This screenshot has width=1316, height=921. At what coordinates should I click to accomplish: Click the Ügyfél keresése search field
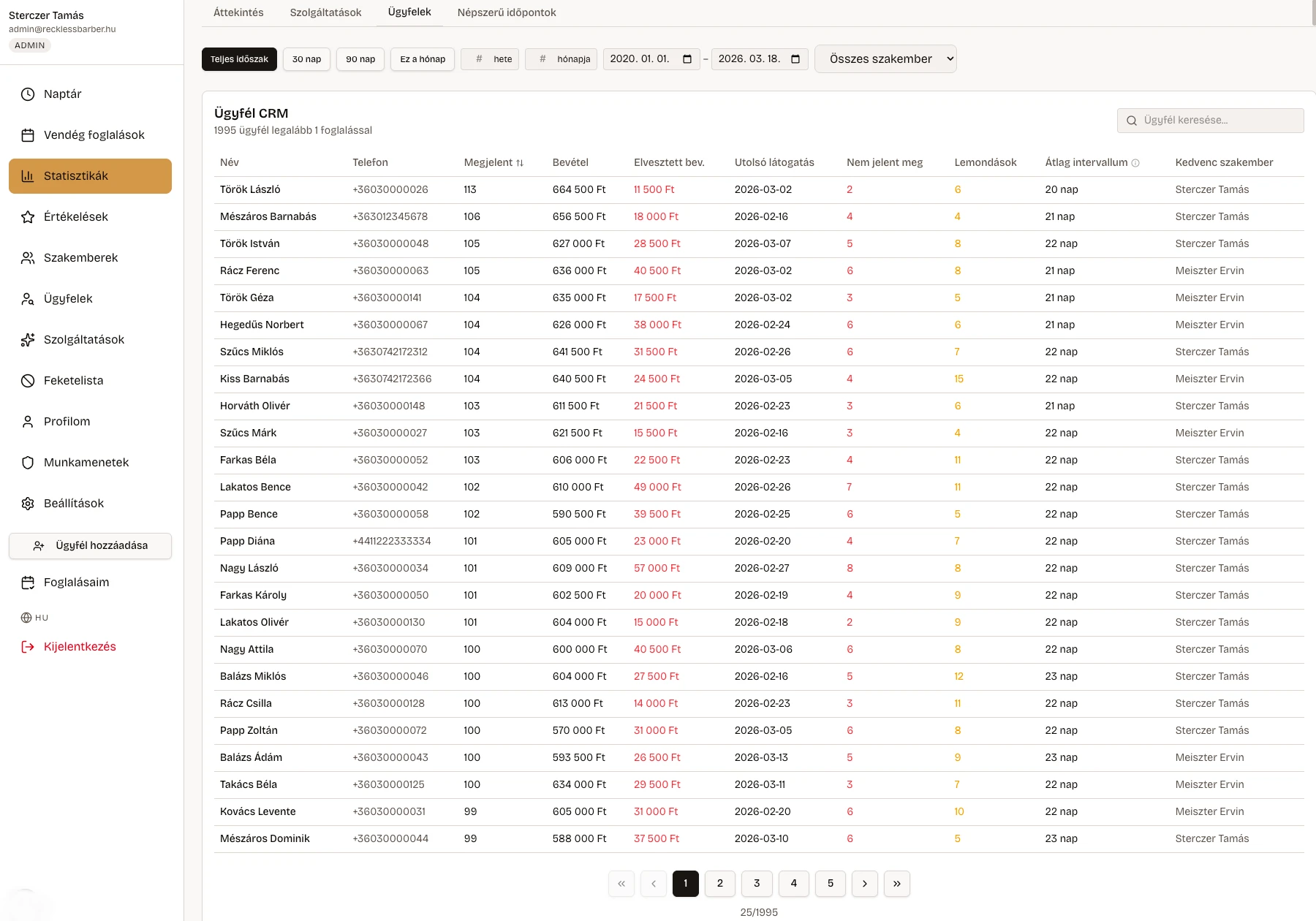(1210, 121)
